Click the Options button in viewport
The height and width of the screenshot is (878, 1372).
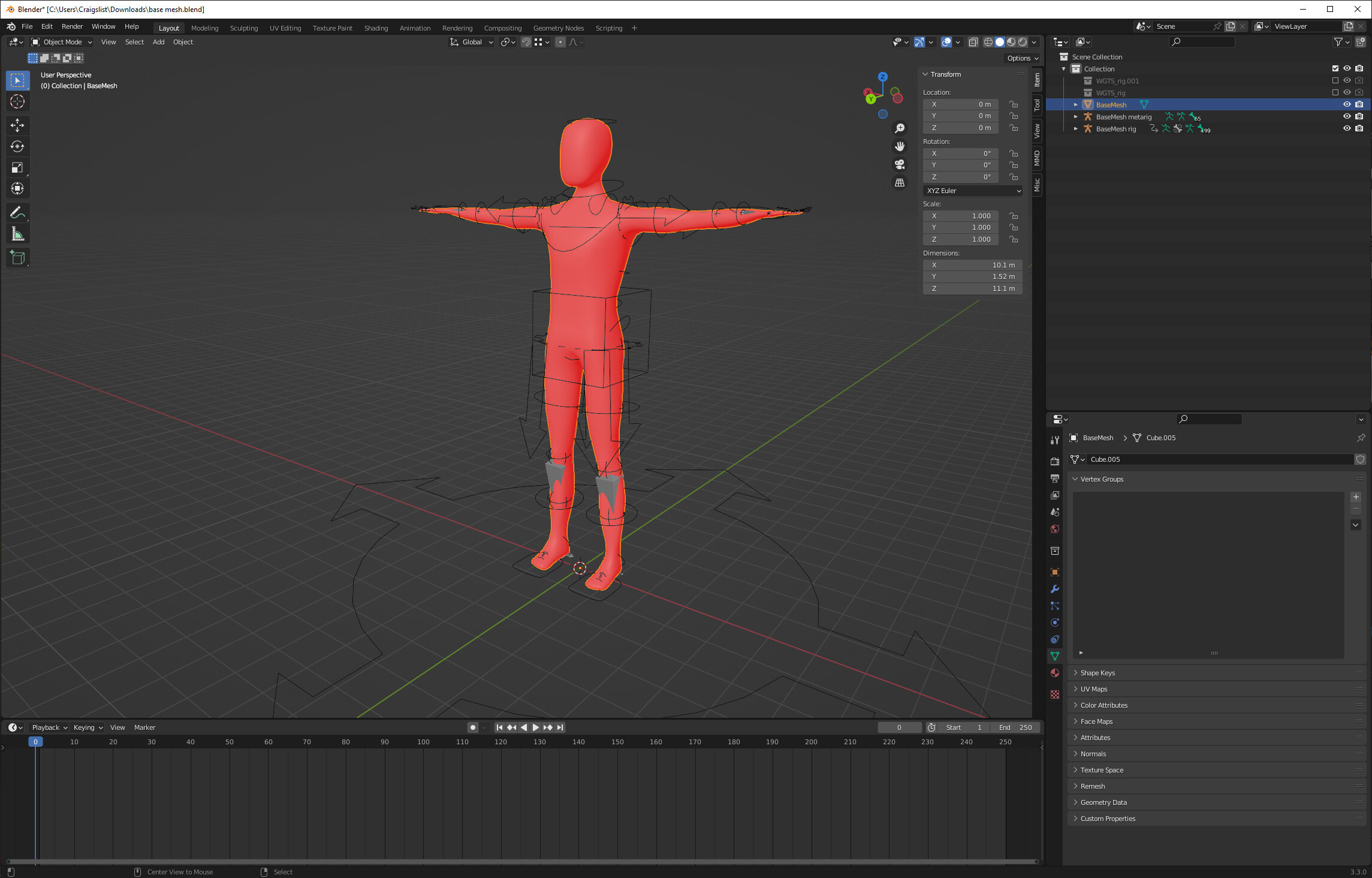(1023, 58)
